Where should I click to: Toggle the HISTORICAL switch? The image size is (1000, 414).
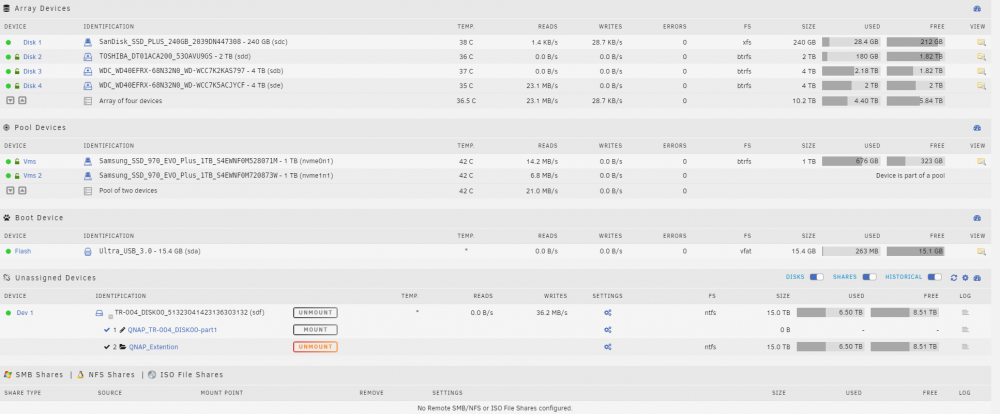(934, 277)
